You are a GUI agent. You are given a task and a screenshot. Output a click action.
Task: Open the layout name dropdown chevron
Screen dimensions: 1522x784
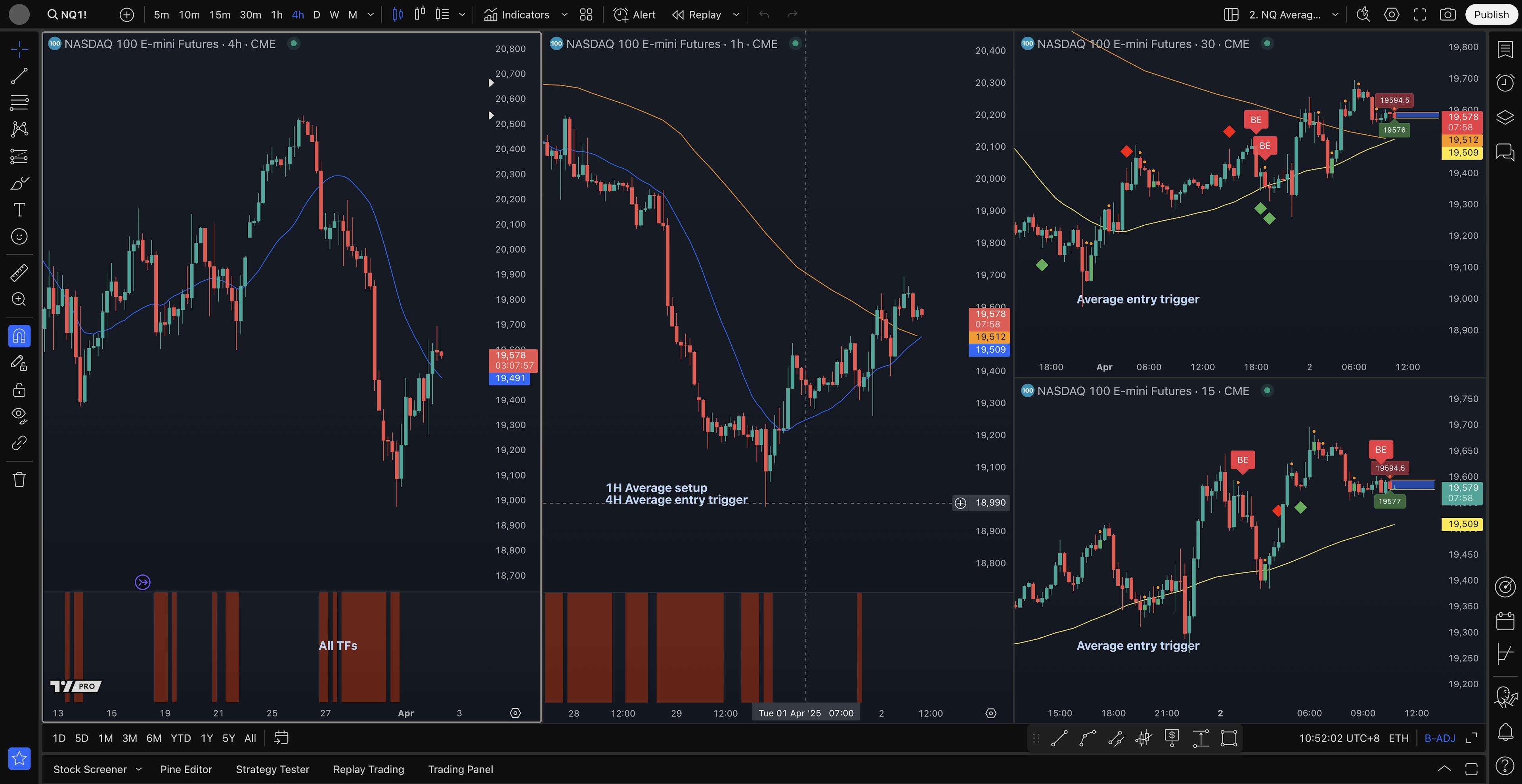tap(1335, 15)
